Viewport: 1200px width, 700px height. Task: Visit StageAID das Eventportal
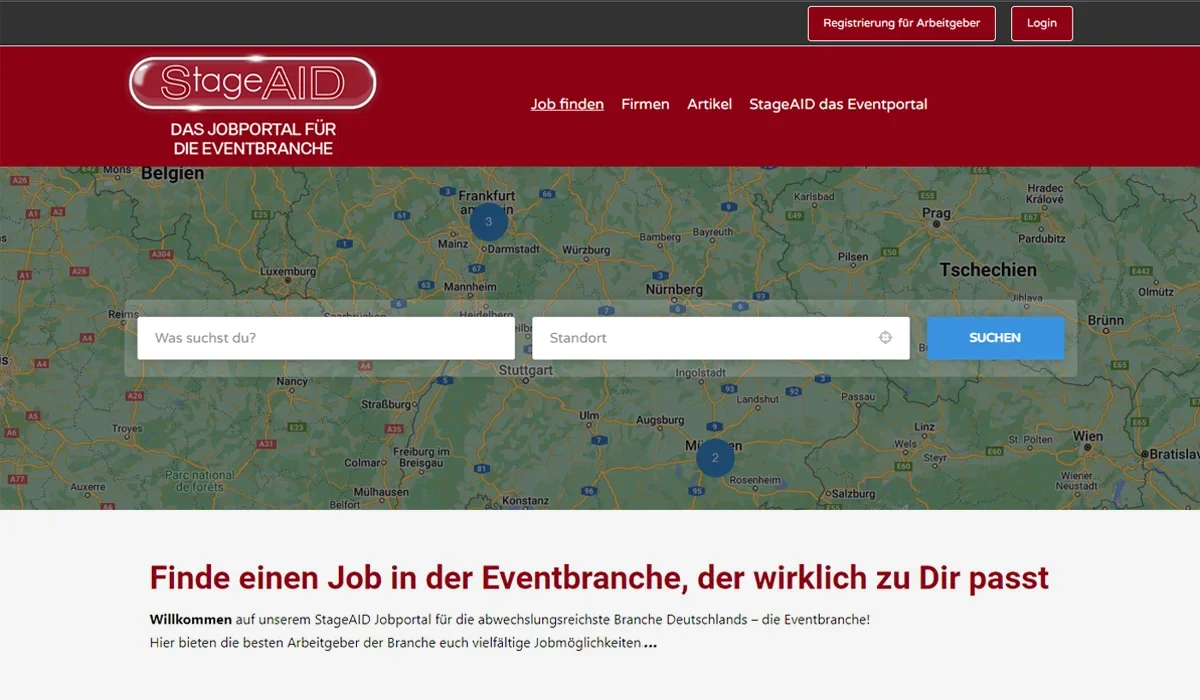point(838,104)
